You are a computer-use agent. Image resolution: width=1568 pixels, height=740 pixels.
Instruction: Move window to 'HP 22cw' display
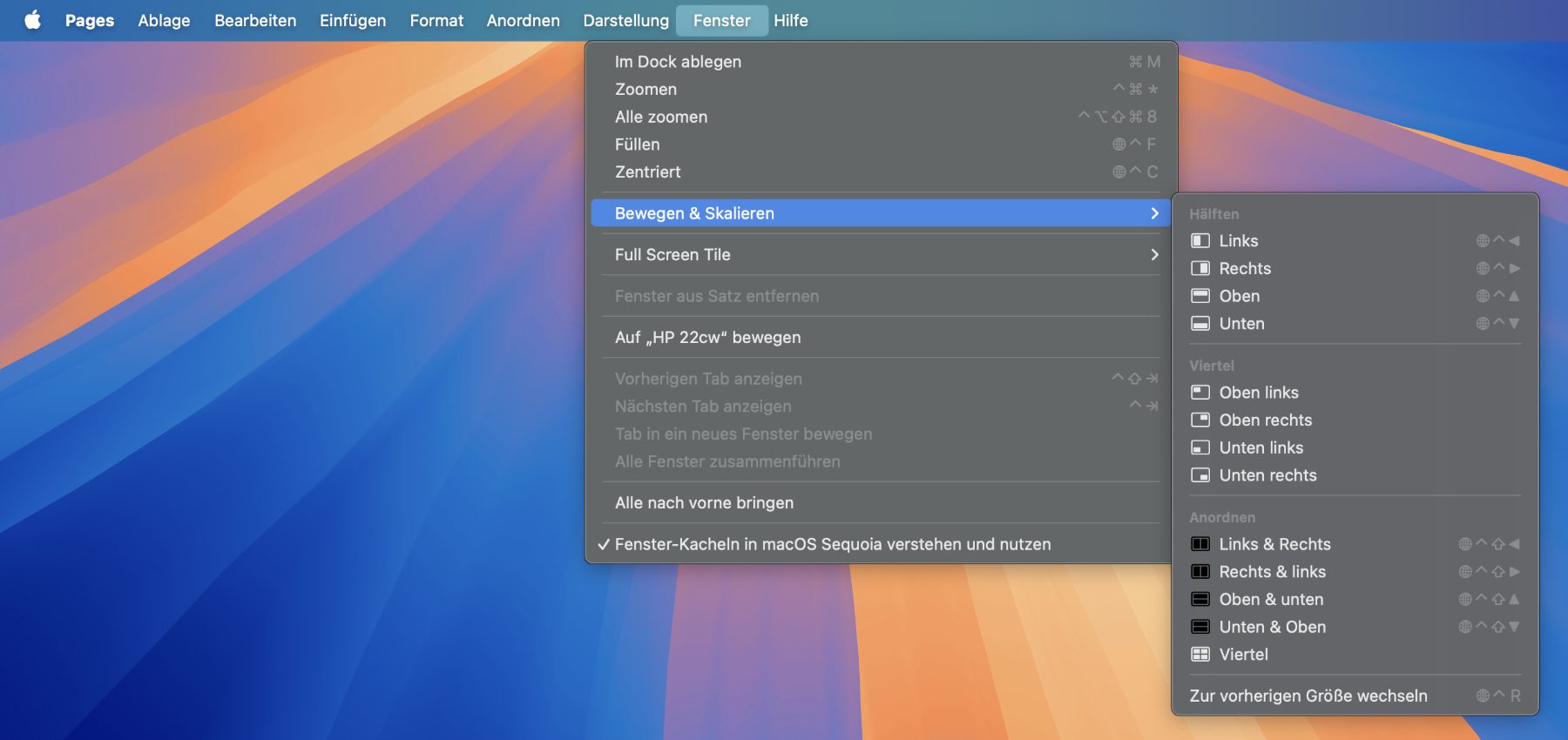coord(707,338)
